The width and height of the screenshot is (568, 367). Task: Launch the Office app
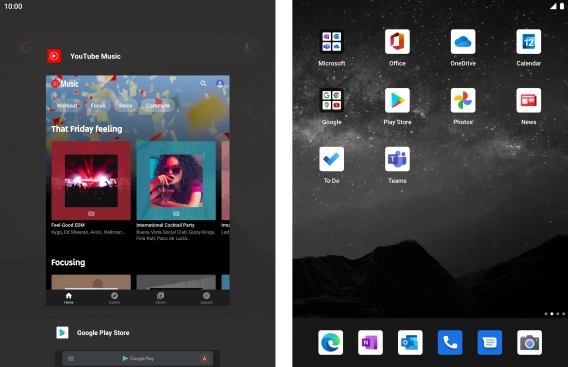click(397, 42)
